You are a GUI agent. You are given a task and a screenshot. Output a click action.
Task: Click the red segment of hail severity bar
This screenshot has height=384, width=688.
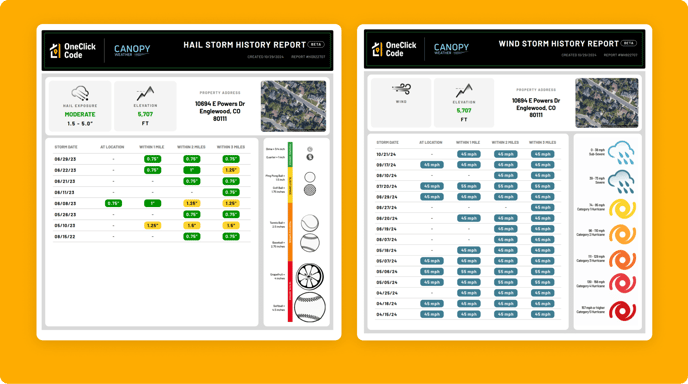coord(290,291)
